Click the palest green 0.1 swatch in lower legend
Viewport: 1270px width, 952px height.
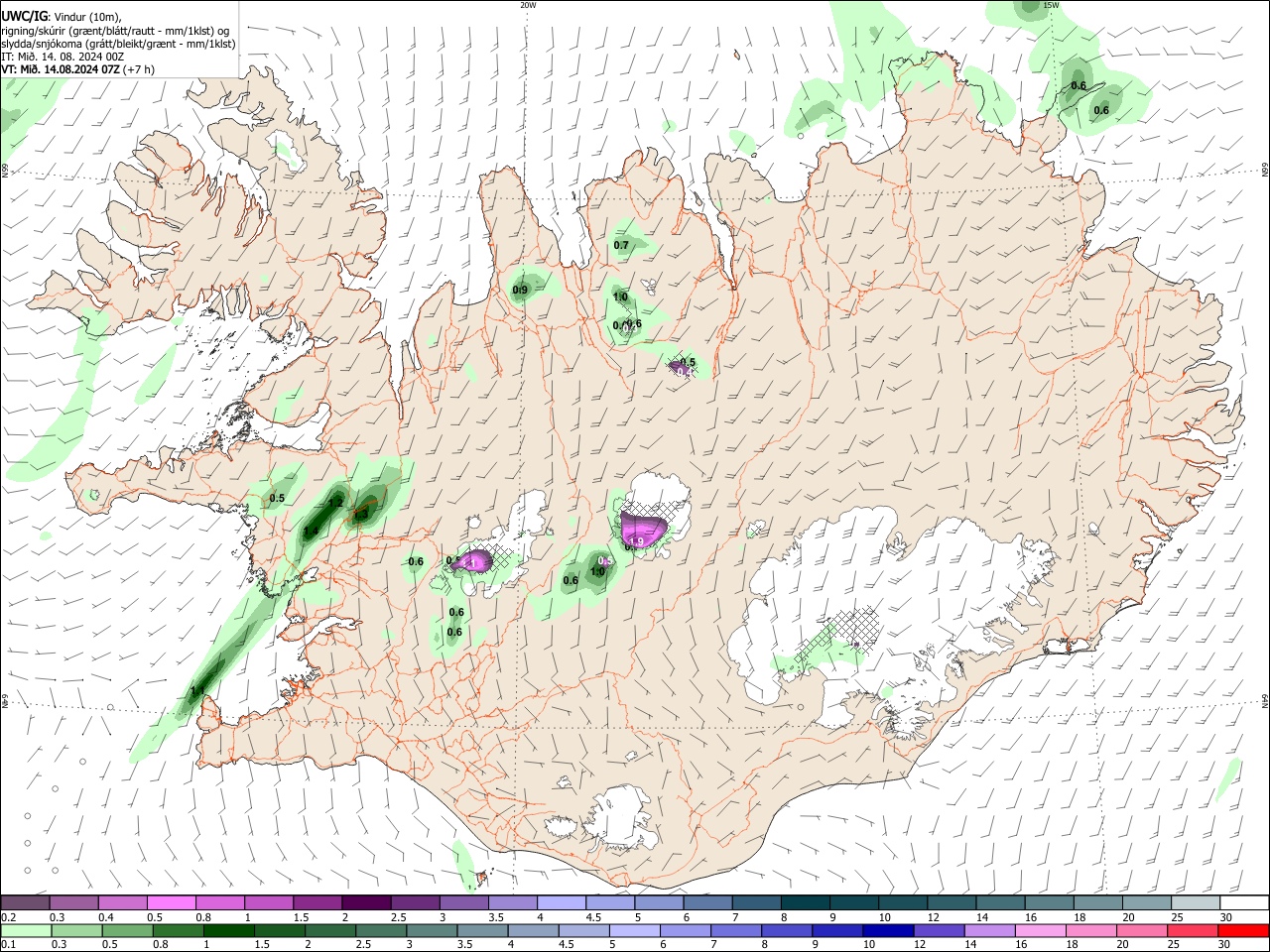(25, 931)
